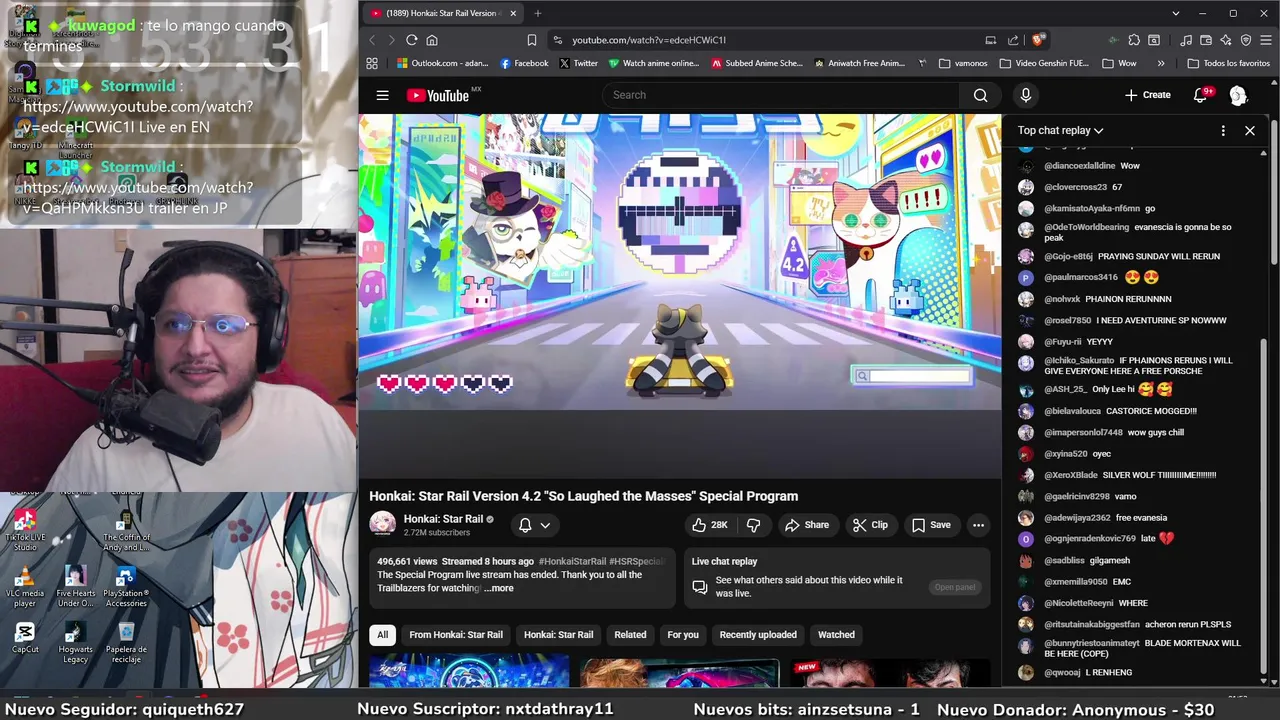Select the Honkai: Star Rail filter chip
Screen dimensions: 1280x720
click(x=558, y=635)
